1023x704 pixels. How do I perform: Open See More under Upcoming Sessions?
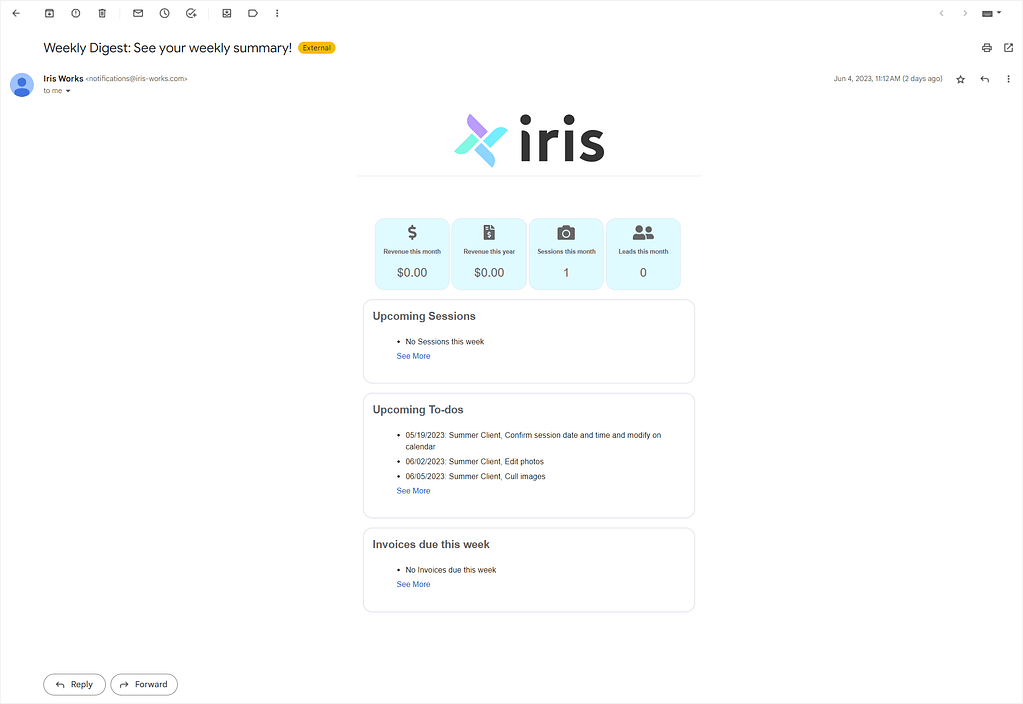point(414,356)
